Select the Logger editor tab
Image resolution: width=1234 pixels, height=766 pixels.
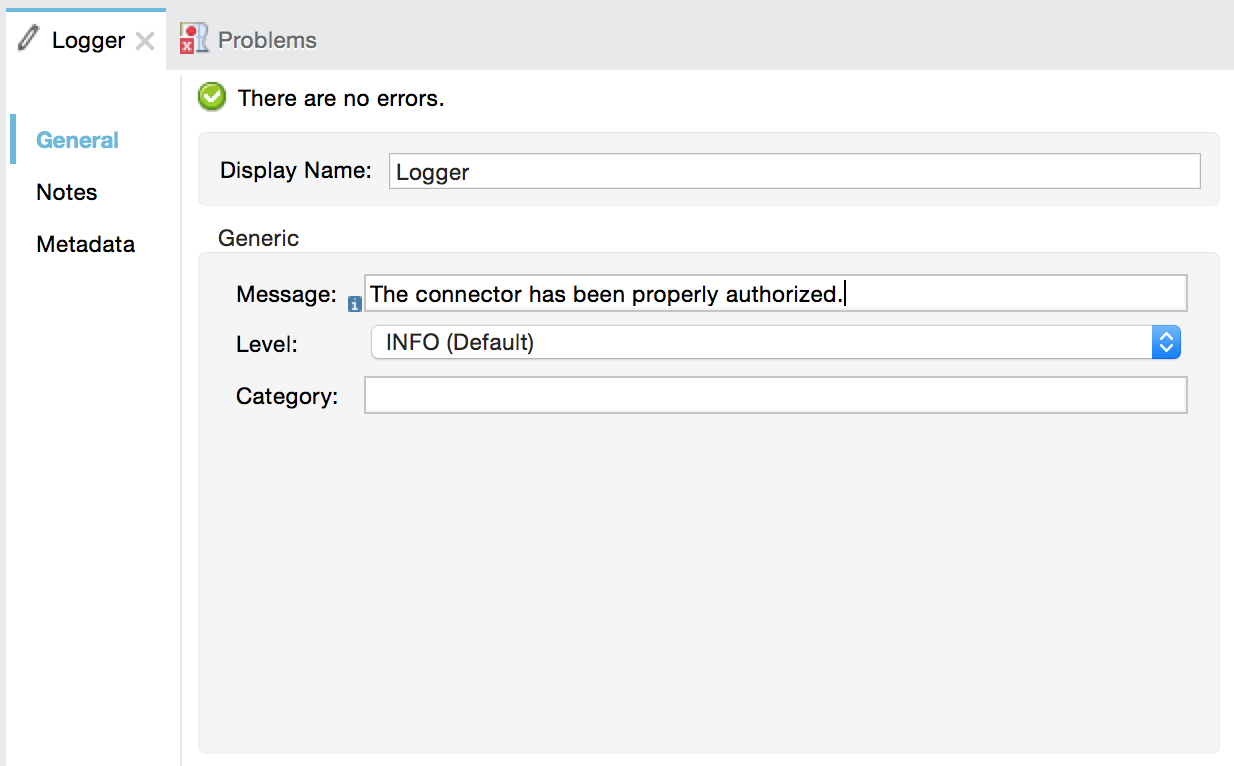[x=88, y=40]
